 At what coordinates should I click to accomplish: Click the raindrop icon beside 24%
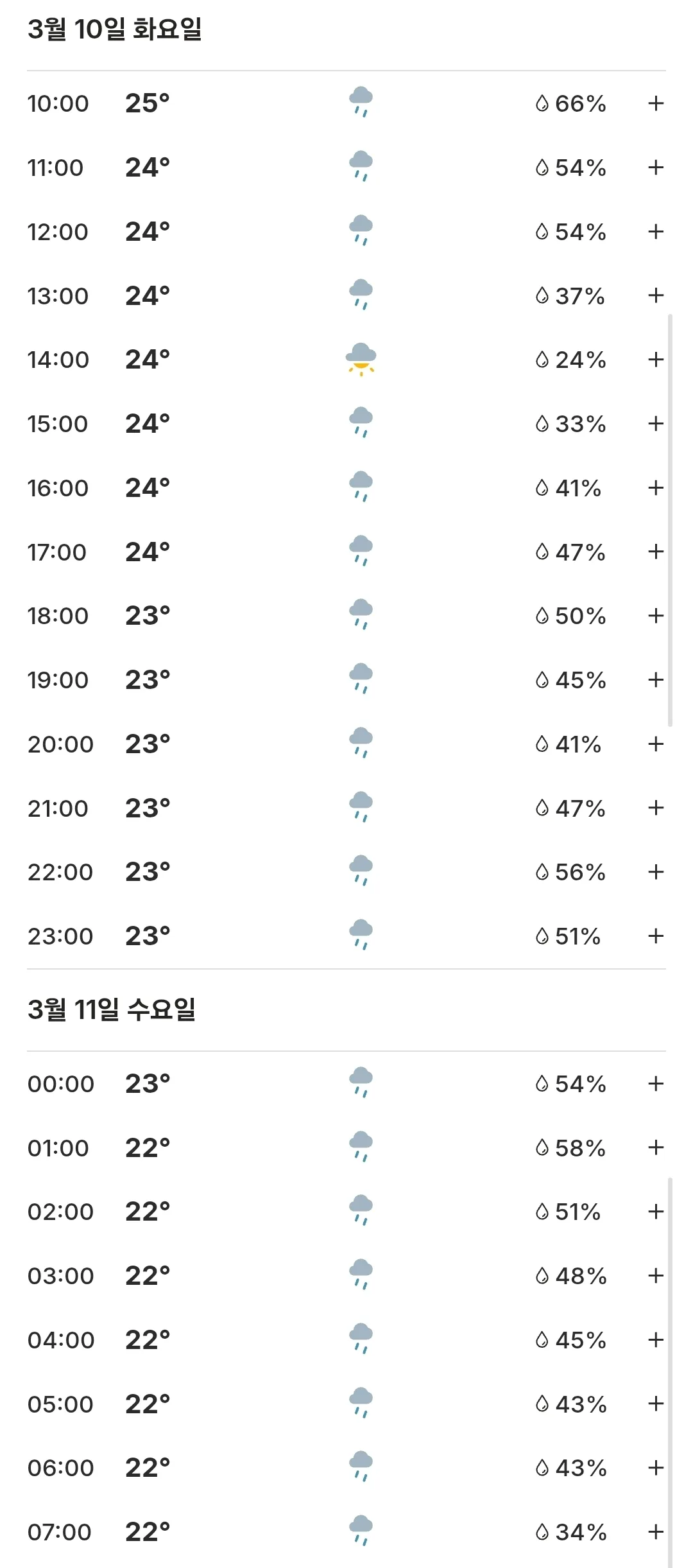point(542,360)
